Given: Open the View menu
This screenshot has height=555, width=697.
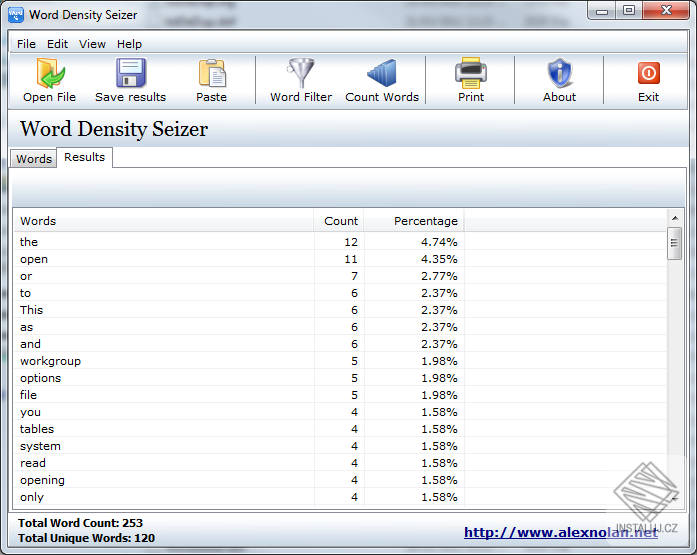Looking at the screenshot, I should 92,44.
